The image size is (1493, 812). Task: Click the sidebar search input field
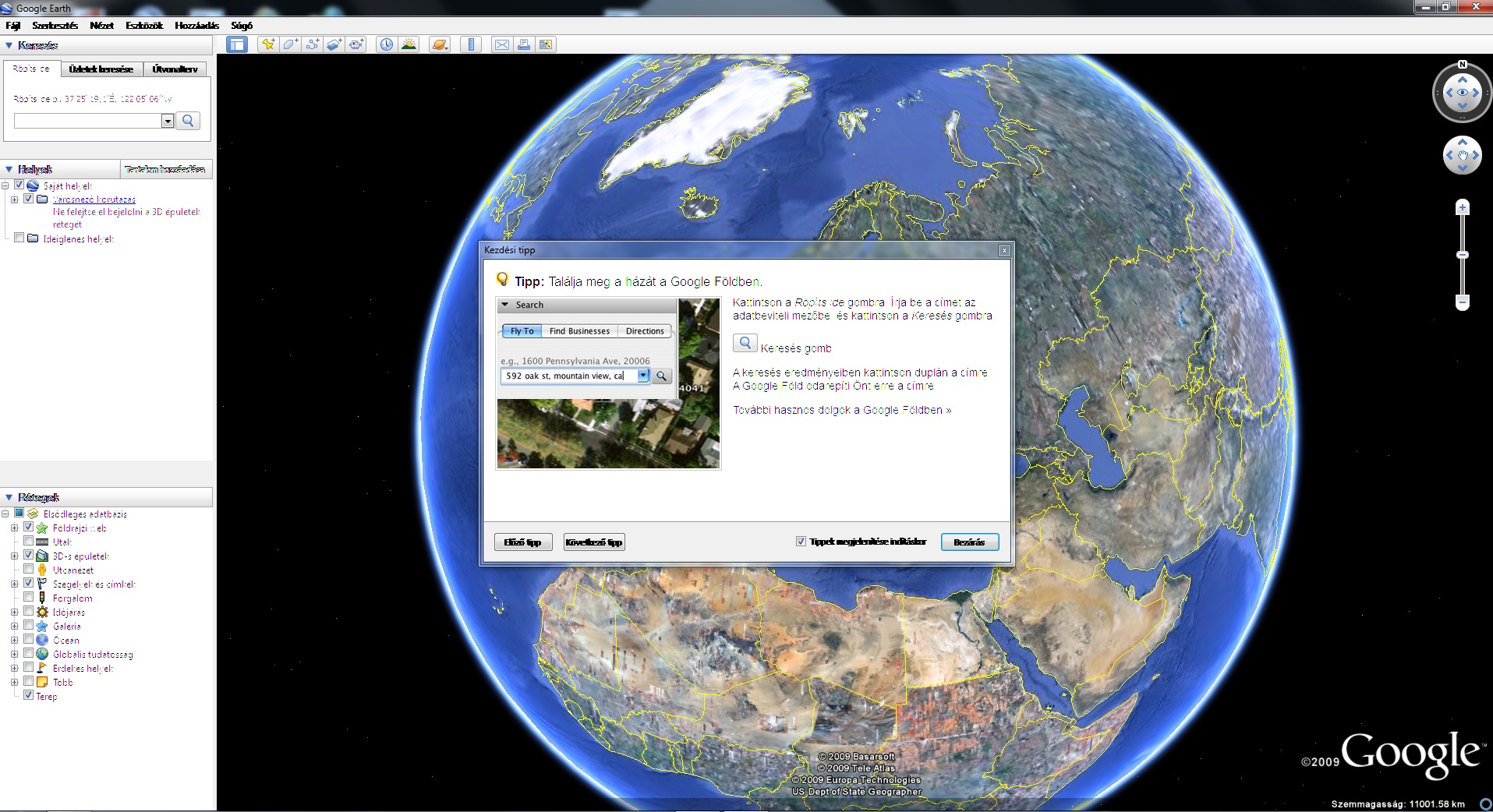(x=87, y=121)
